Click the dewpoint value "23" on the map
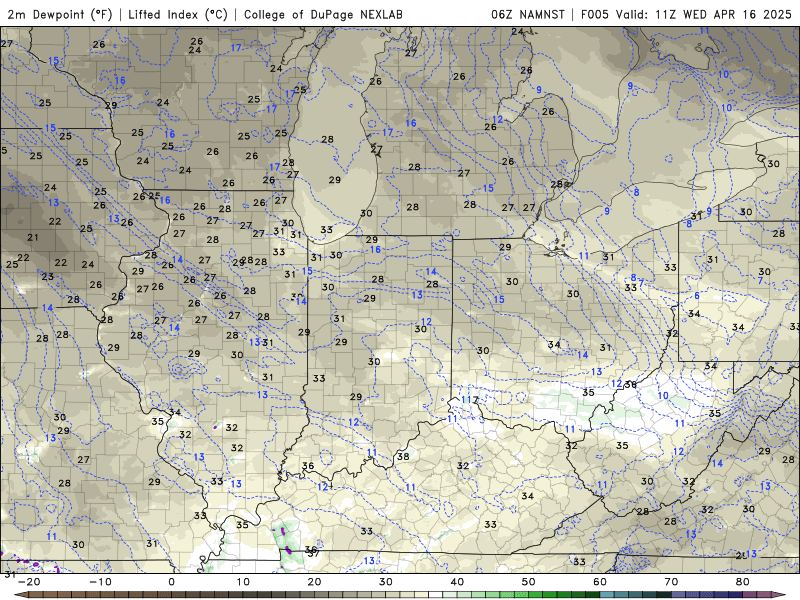Image resolution: width=800 pixels, height=600 pixels. tap(47, 277)
